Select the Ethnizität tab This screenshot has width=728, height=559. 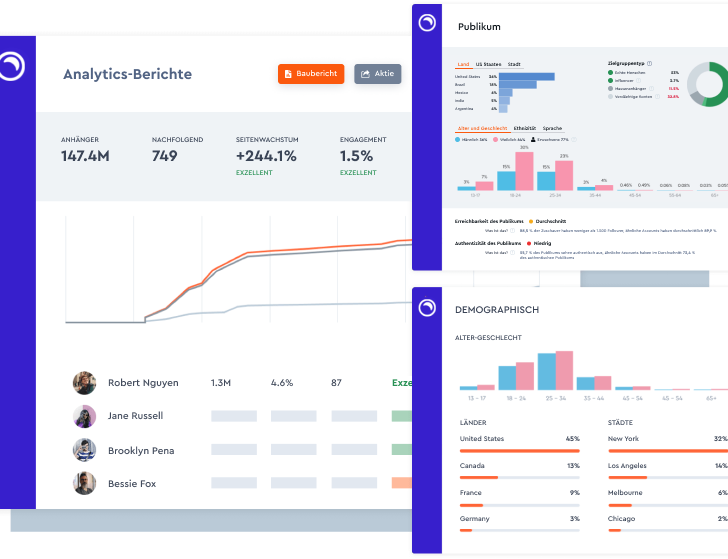524,129
